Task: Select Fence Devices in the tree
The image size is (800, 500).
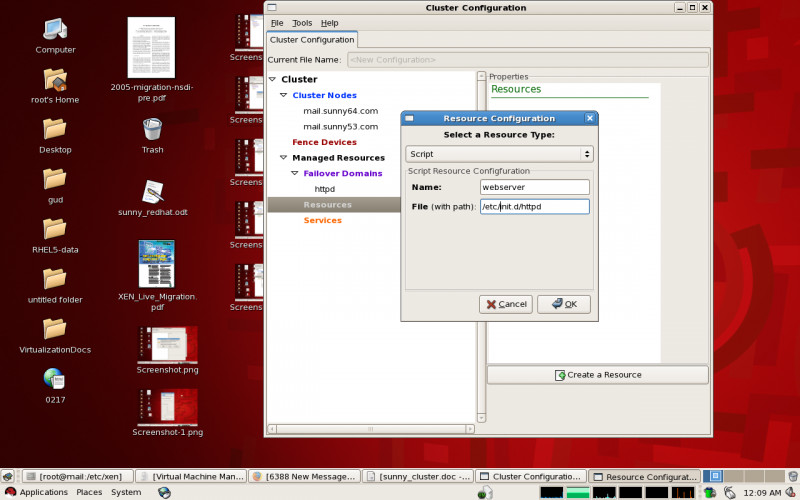Action: point(324,142)
